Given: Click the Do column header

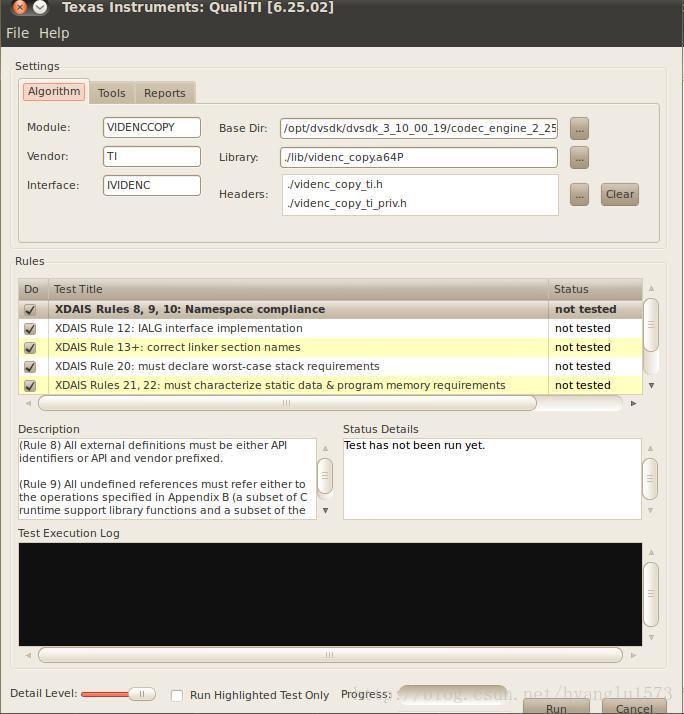Looking at the screenshot, I should click(33, 289).
